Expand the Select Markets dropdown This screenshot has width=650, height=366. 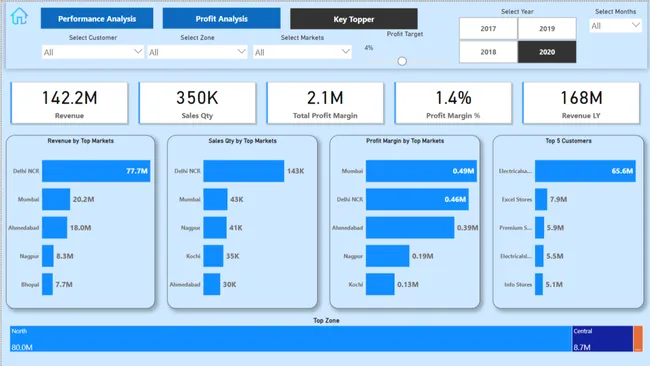302,52
